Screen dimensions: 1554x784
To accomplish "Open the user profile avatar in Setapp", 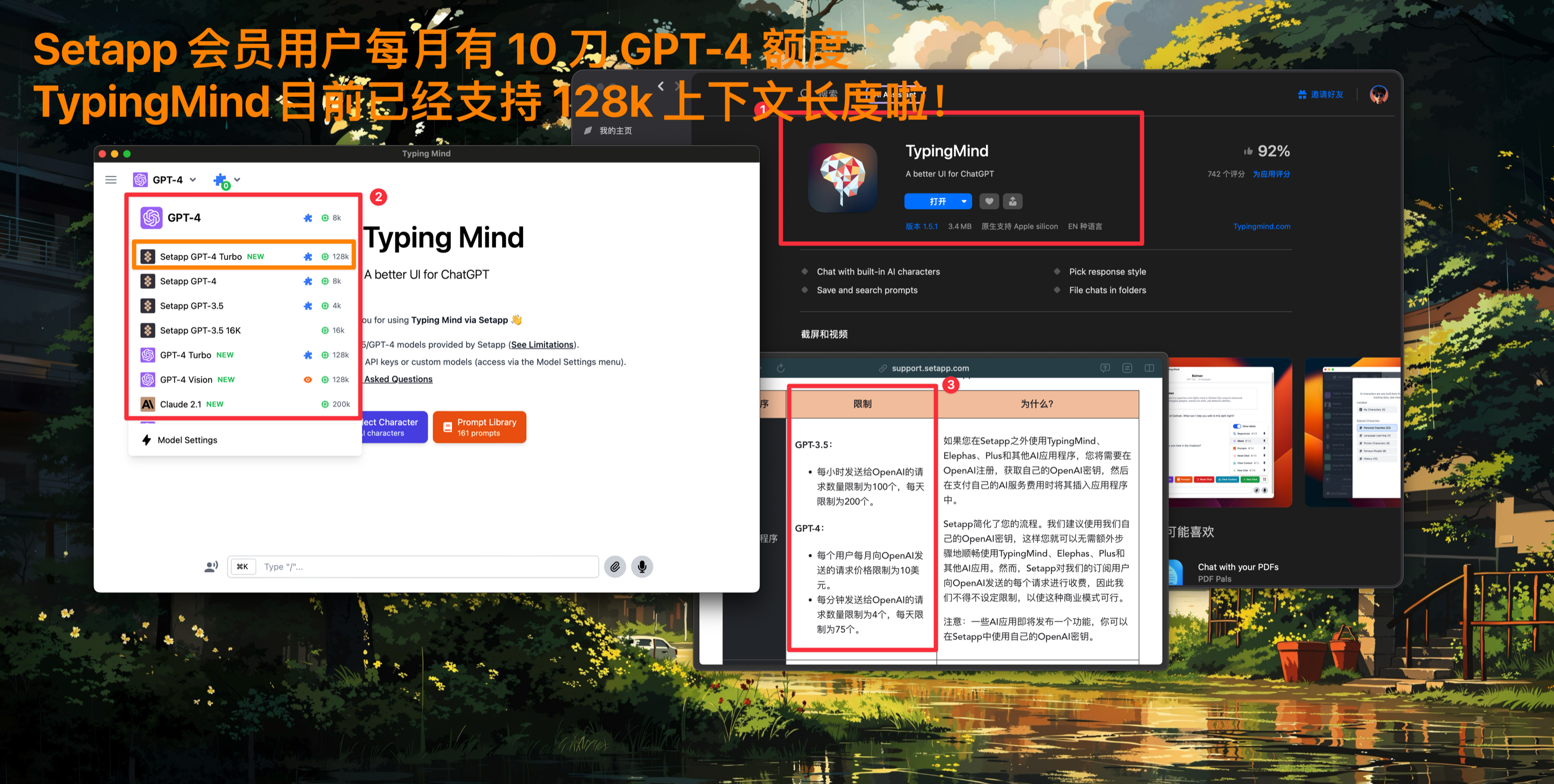I will coord(1378,95).
